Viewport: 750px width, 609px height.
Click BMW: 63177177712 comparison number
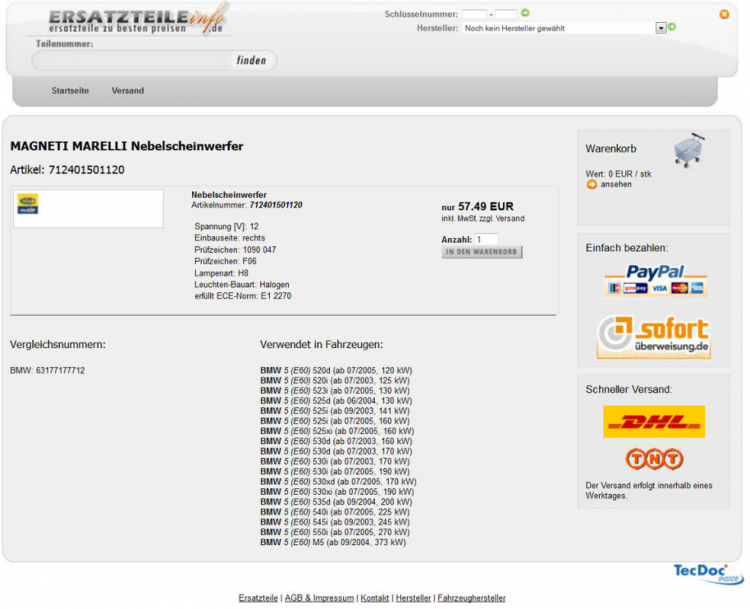click(47, 370)
